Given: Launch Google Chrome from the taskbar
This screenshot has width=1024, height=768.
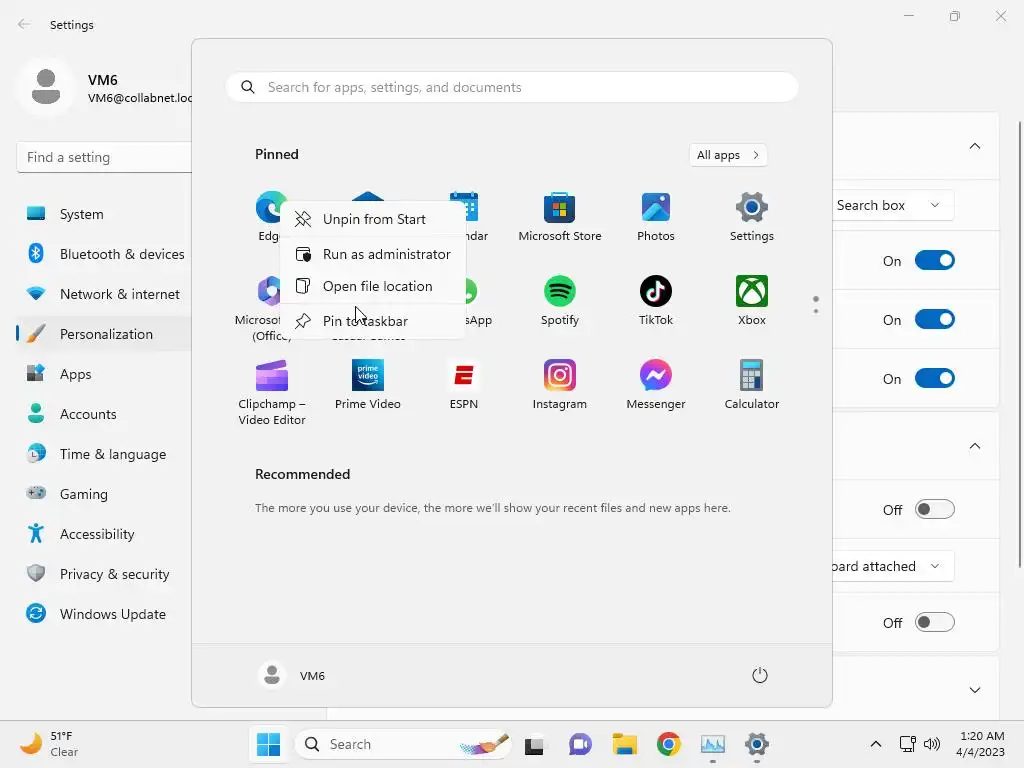Looking at the screenshot, I should coord(669,744).
